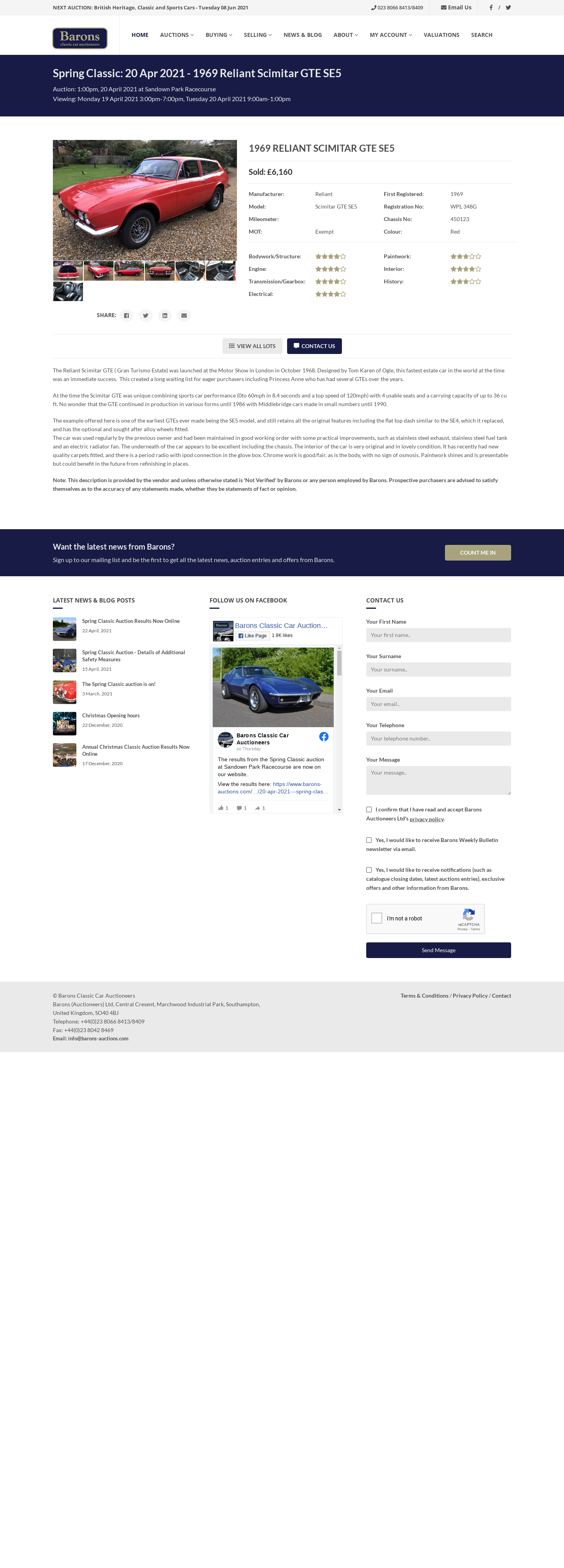This screenshot has width=564, height=1568.
Task: Click the share arrow under the Facebook post
Action: (x=257, y=808)
